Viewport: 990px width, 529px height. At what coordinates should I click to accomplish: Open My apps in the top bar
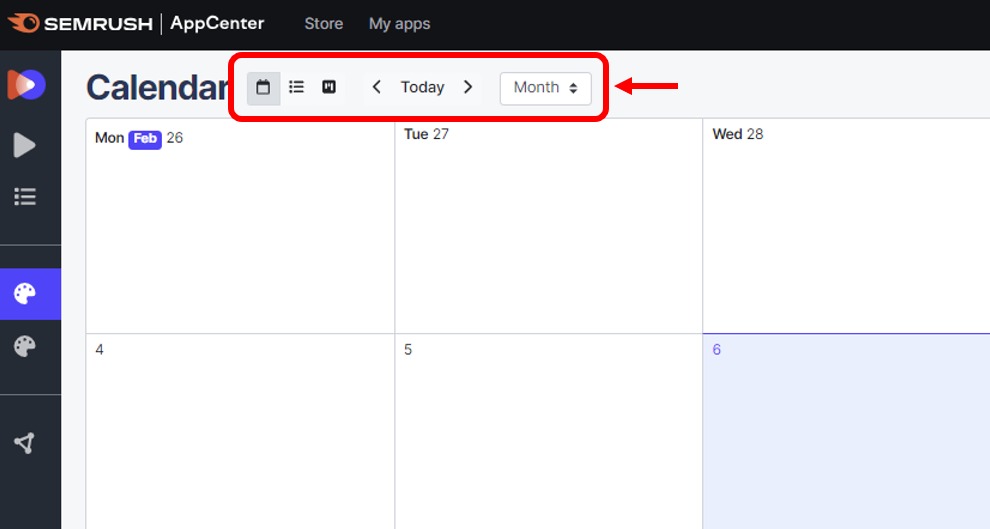click(399, 24)
